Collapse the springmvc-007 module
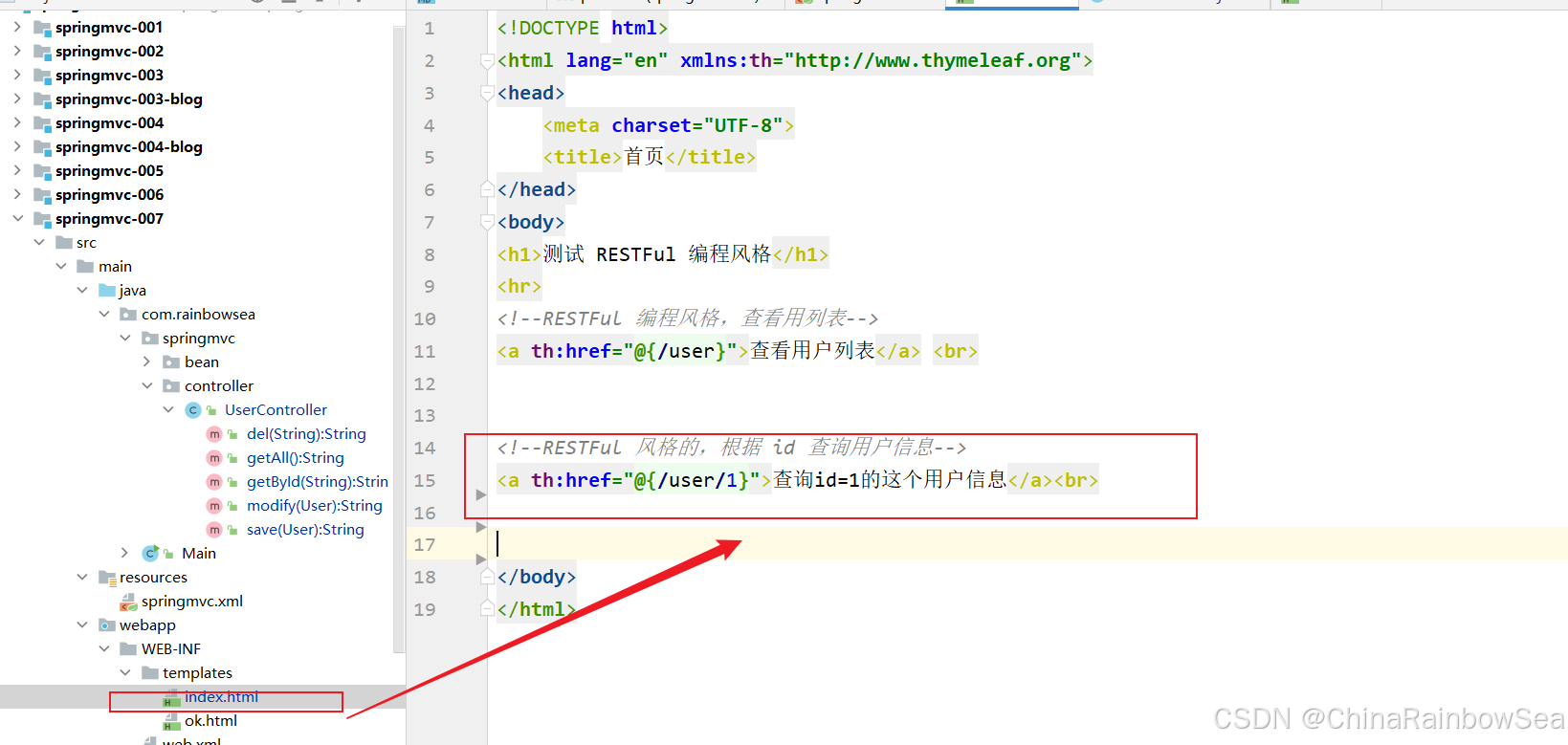 tap(17, 218)
